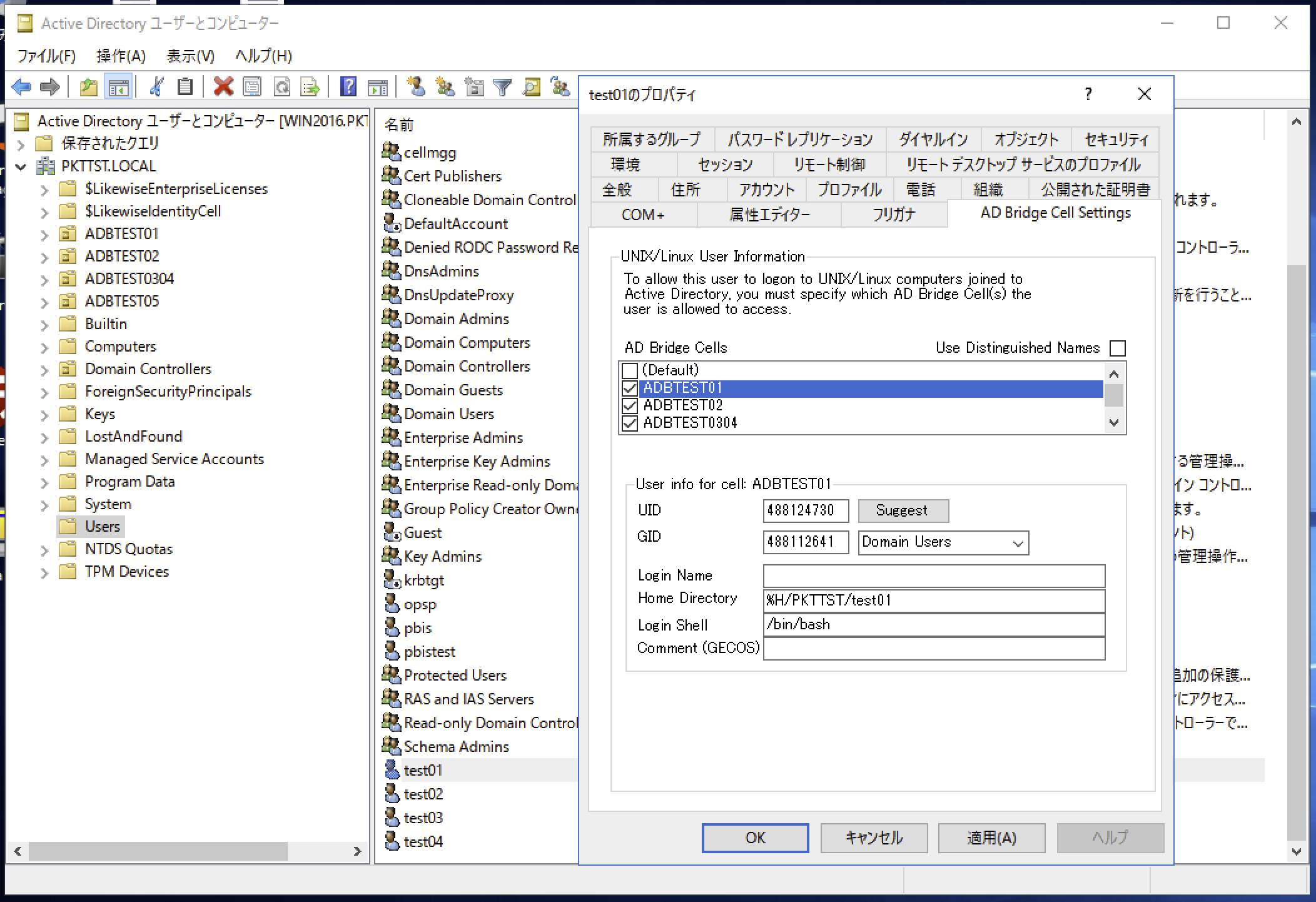Image resolution: width=1316 pixels, height=902 pixels.
Task: Click the 適用(A) button
Action: click(991, 838)
